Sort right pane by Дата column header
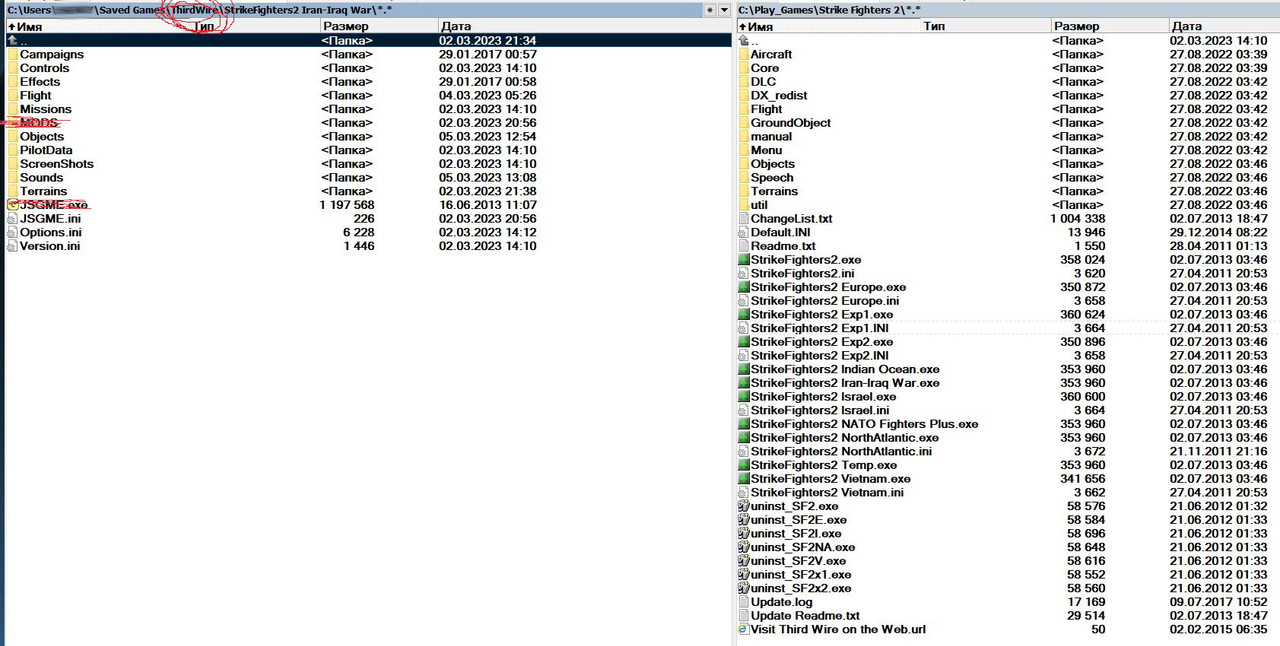Image resolution: width=1280 pixels, height=646 pixels. point(1224,26)
